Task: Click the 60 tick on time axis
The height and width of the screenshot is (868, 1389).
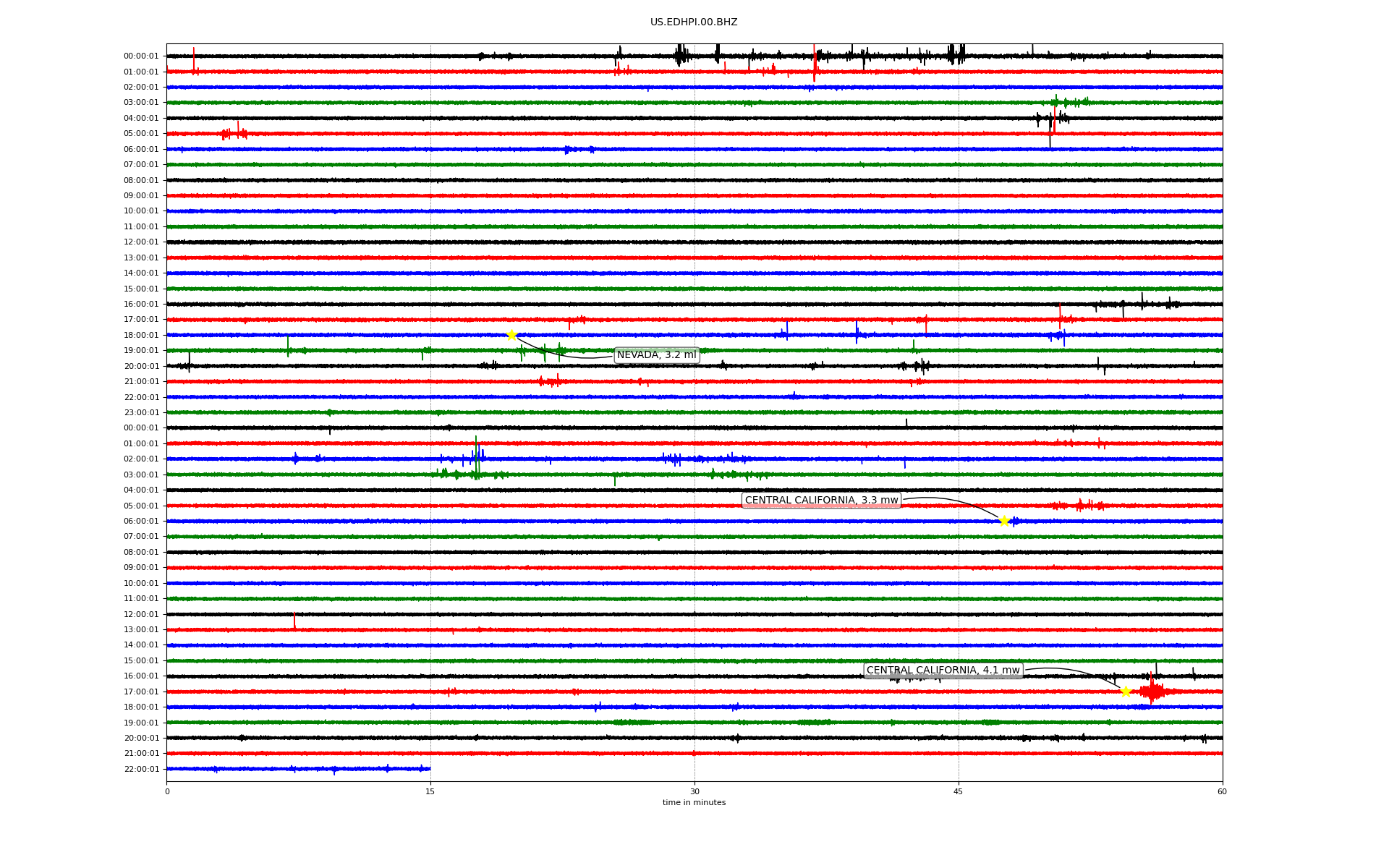Action: pos(1222,791)
